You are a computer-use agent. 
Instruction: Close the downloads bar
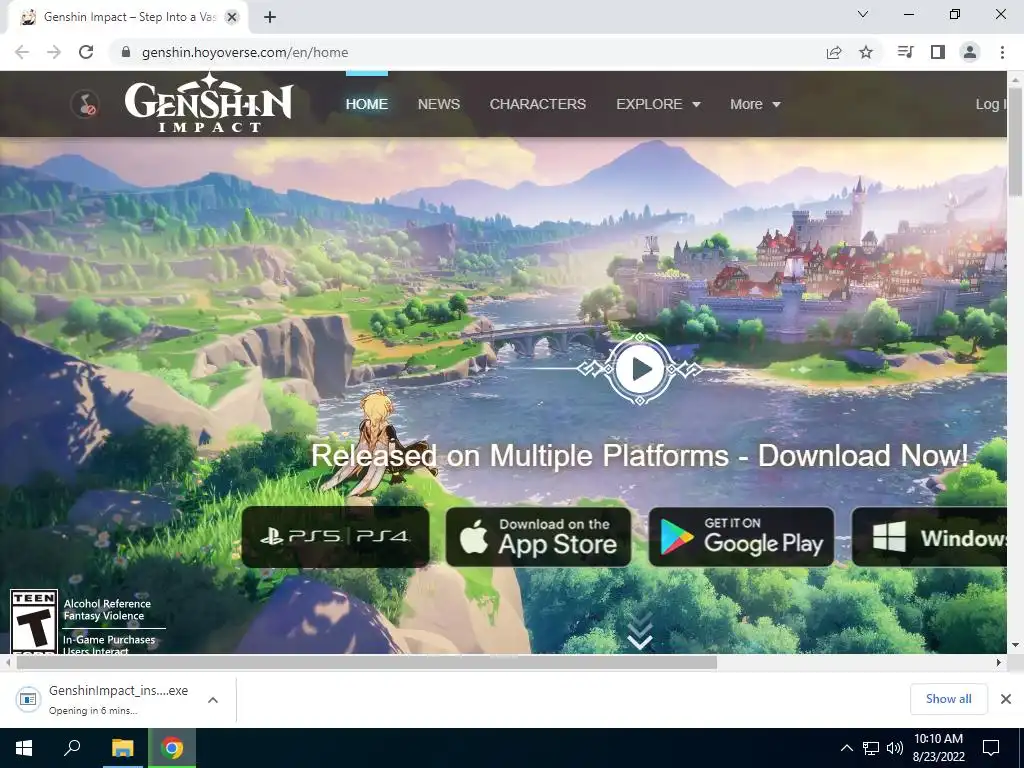[x=1006, y=699]
